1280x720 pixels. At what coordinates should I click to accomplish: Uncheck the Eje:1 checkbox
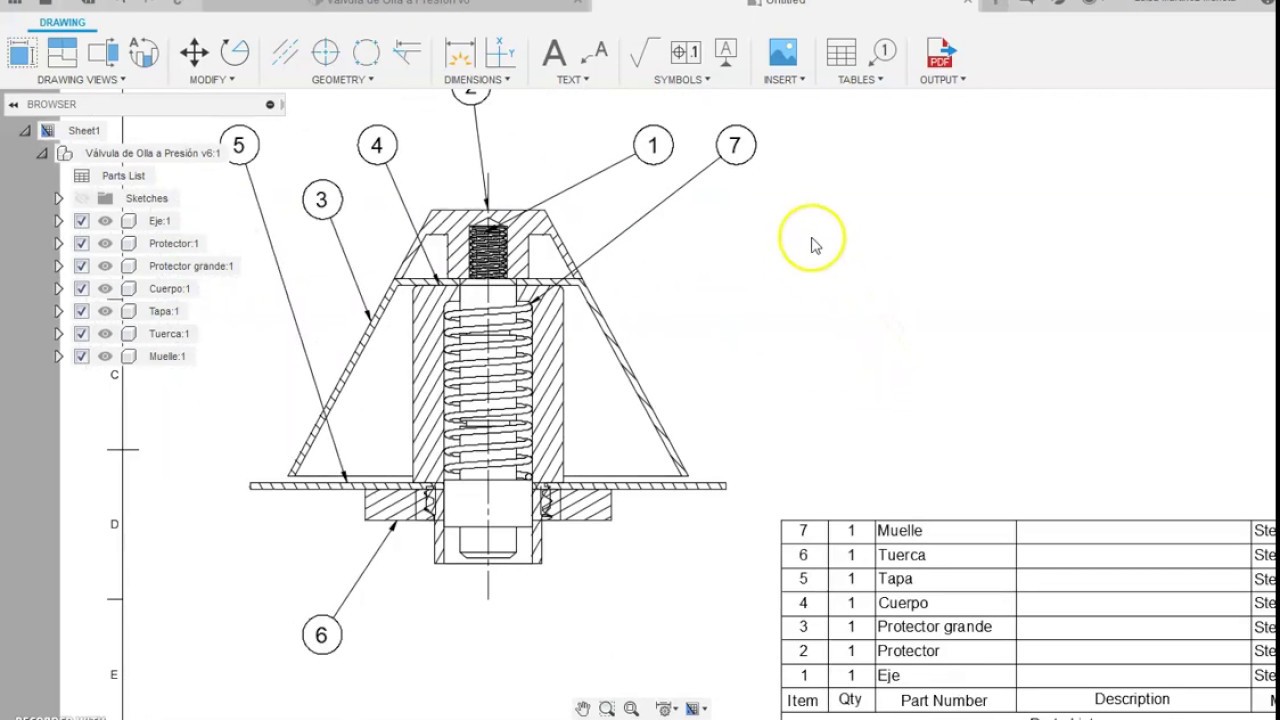pos(82,221)
